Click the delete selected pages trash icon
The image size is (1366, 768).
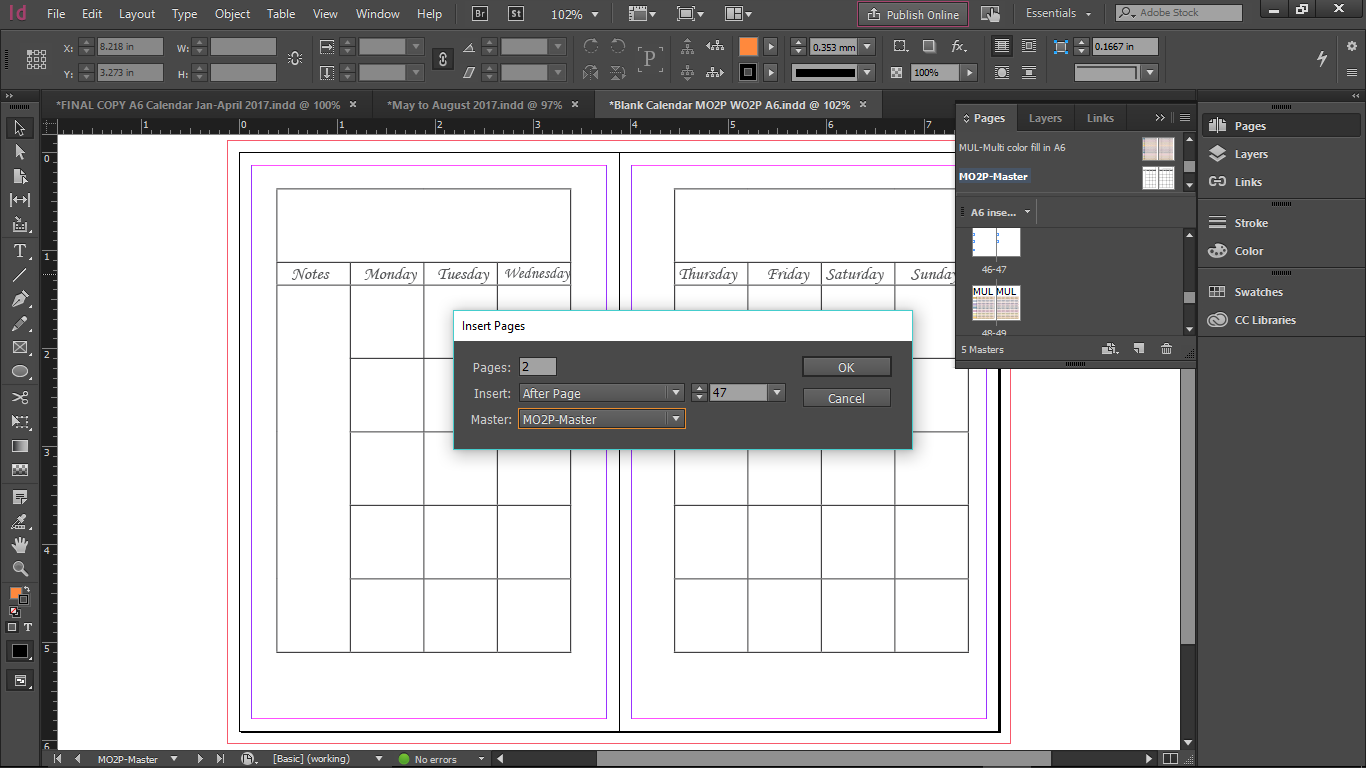coord(1166,349)
